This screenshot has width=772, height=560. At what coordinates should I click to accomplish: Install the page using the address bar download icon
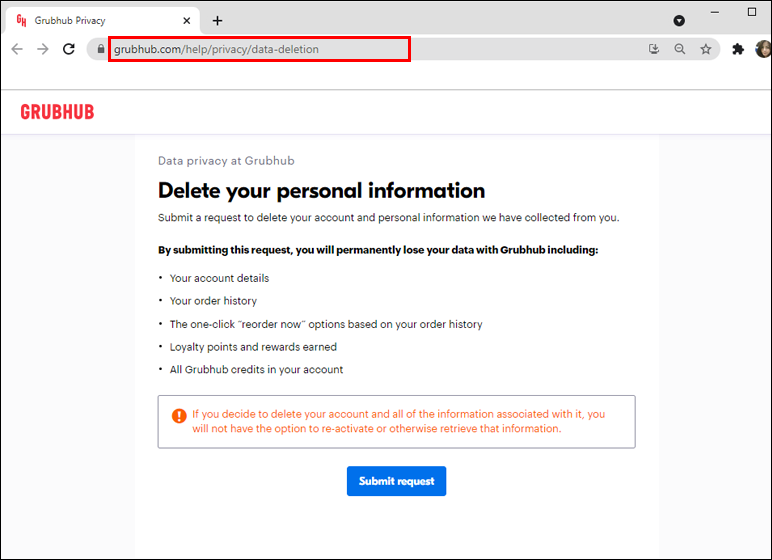(654, 49)
